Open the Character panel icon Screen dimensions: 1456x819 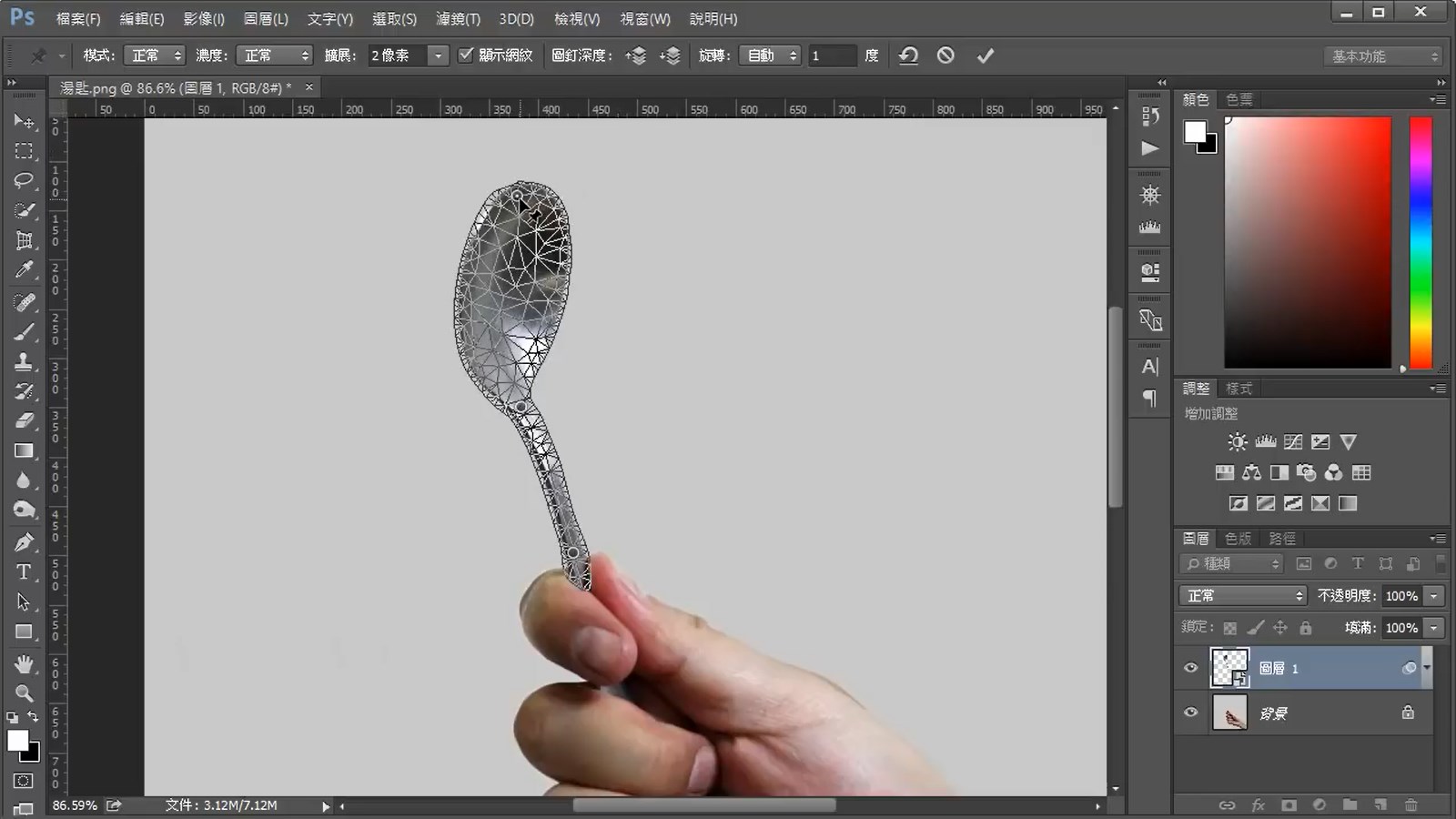pos(1150,367)
